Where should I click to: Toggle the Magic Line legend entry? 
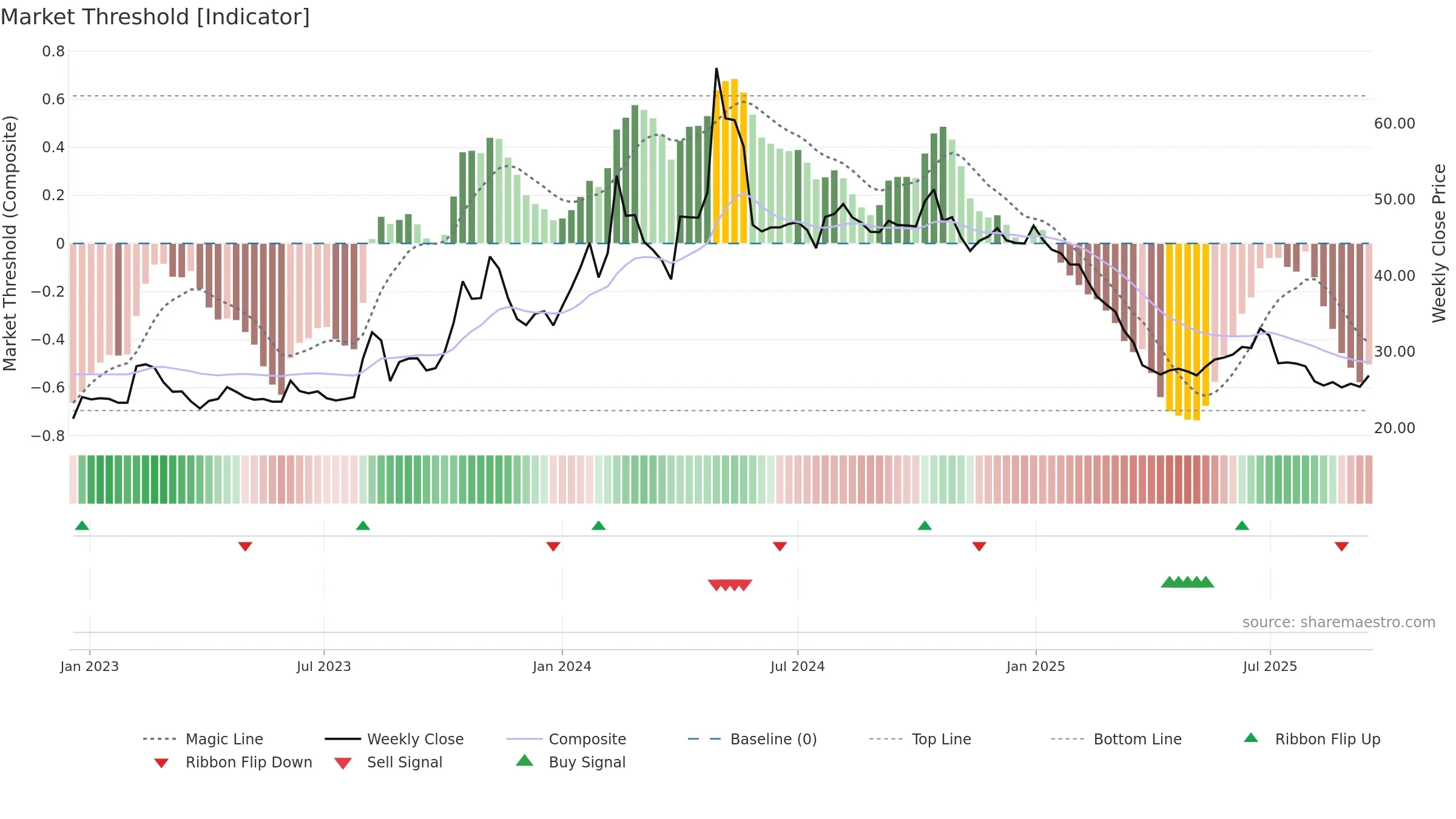pyautogui.click(x=203, y=739)
